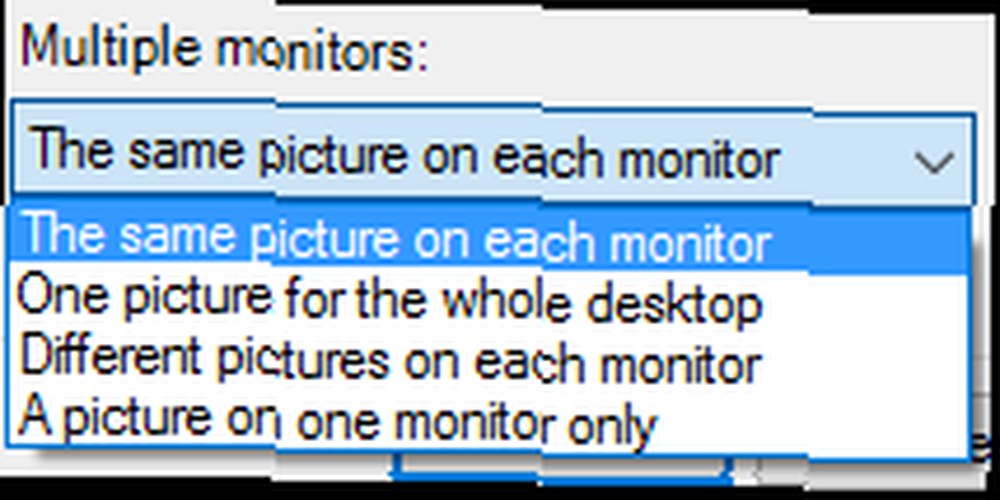Click the Multiple monitors combo box field
This screenshot has height=500, width=1000.
[x=493, y=154]
